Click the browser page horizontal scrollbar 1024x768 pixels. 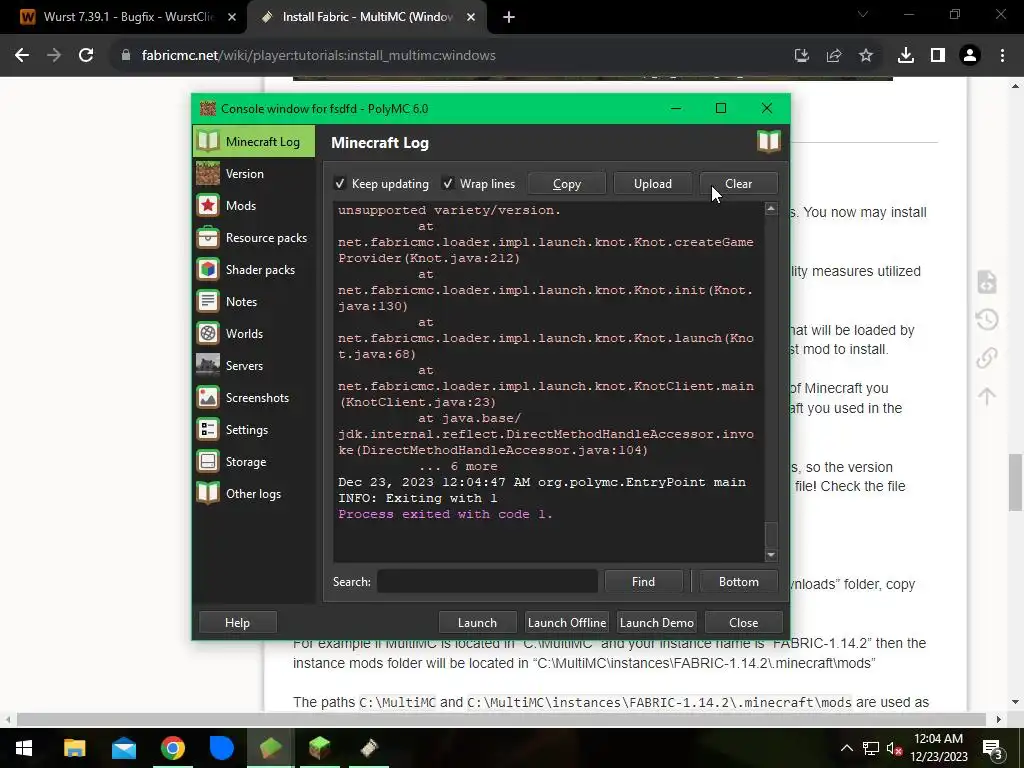[501, 719]
